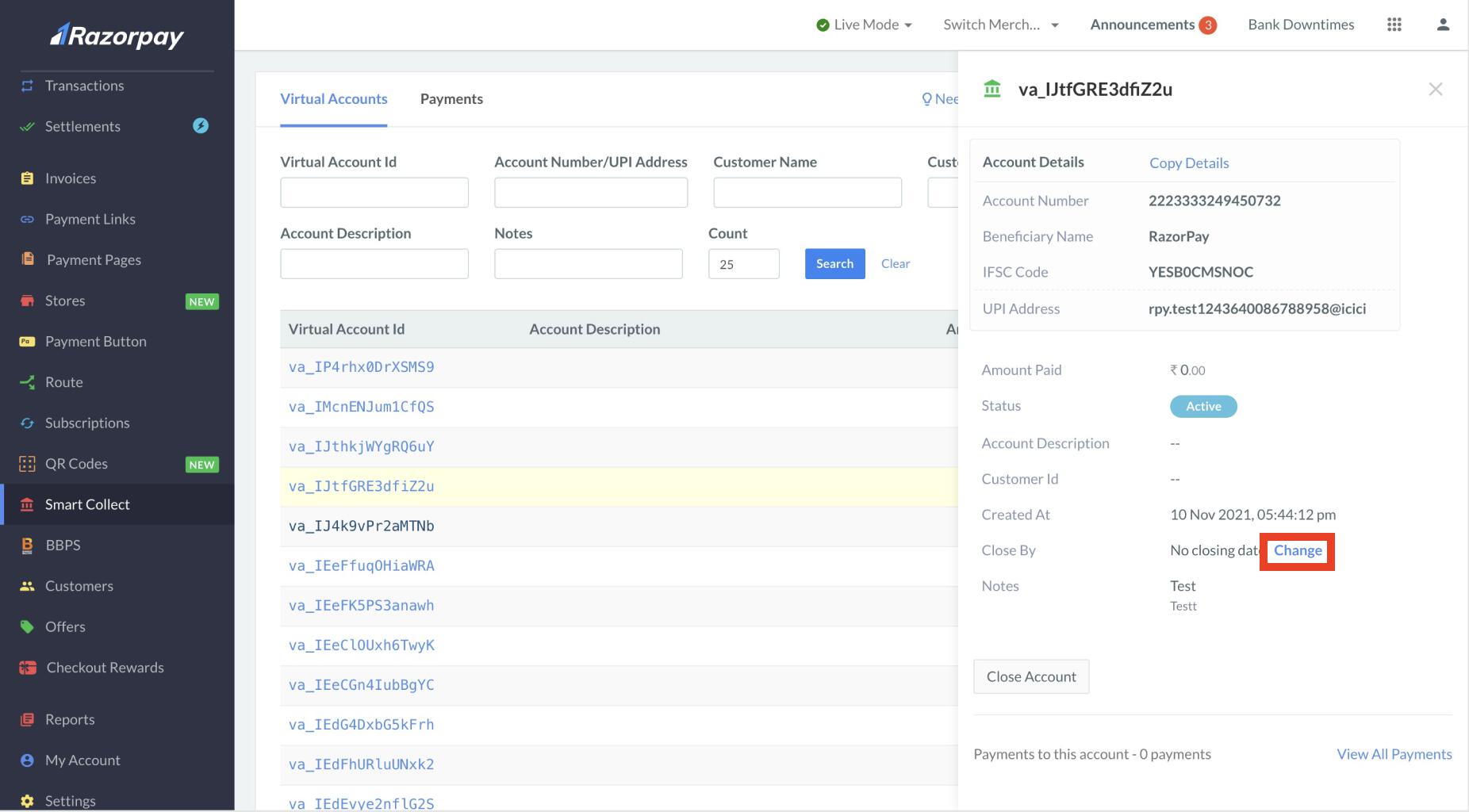Focus the Account Number/UPI Address field
Image resolution: width=1469 pixels, height=812 pixels.
pos(591,192)
